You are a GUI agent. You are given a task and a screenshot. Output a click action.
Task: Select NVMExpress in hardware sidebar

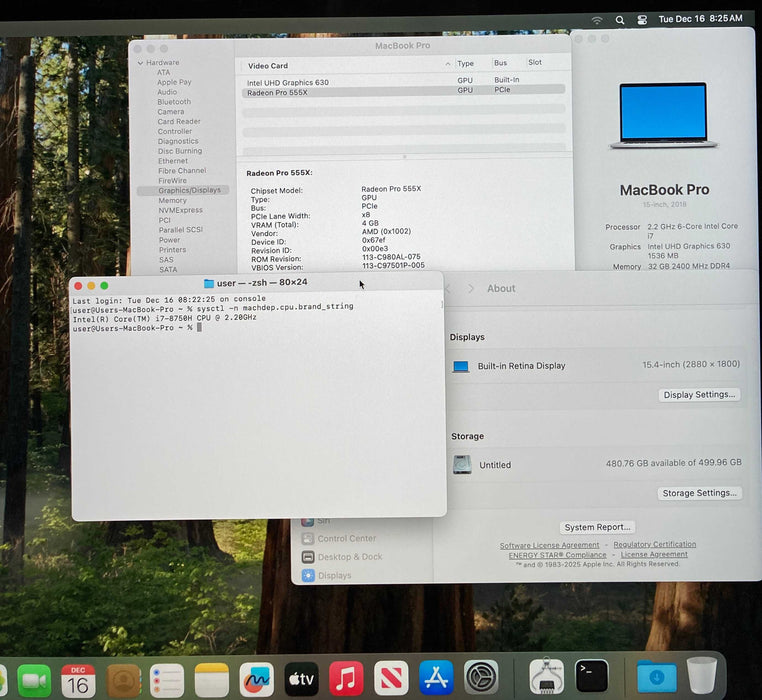tap(180, 210)
